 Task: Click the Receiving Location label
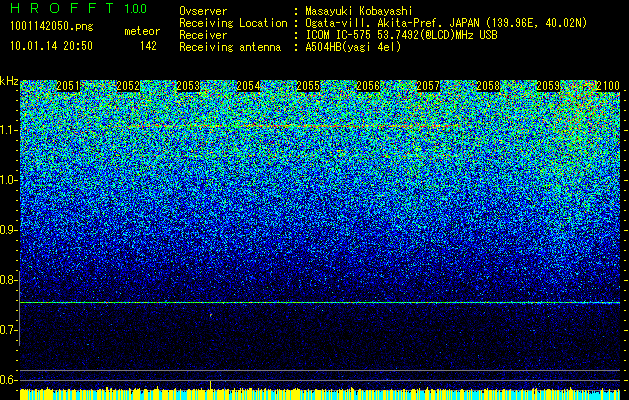(x=233, y=23)
